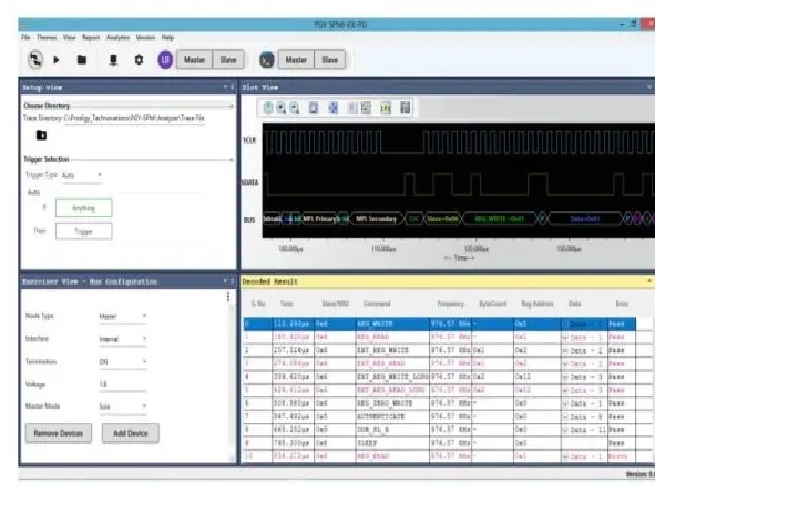Viewport: 808px width, 511px height.
Task: Open the Analytics menu
Action: click(x=118, y=38)
